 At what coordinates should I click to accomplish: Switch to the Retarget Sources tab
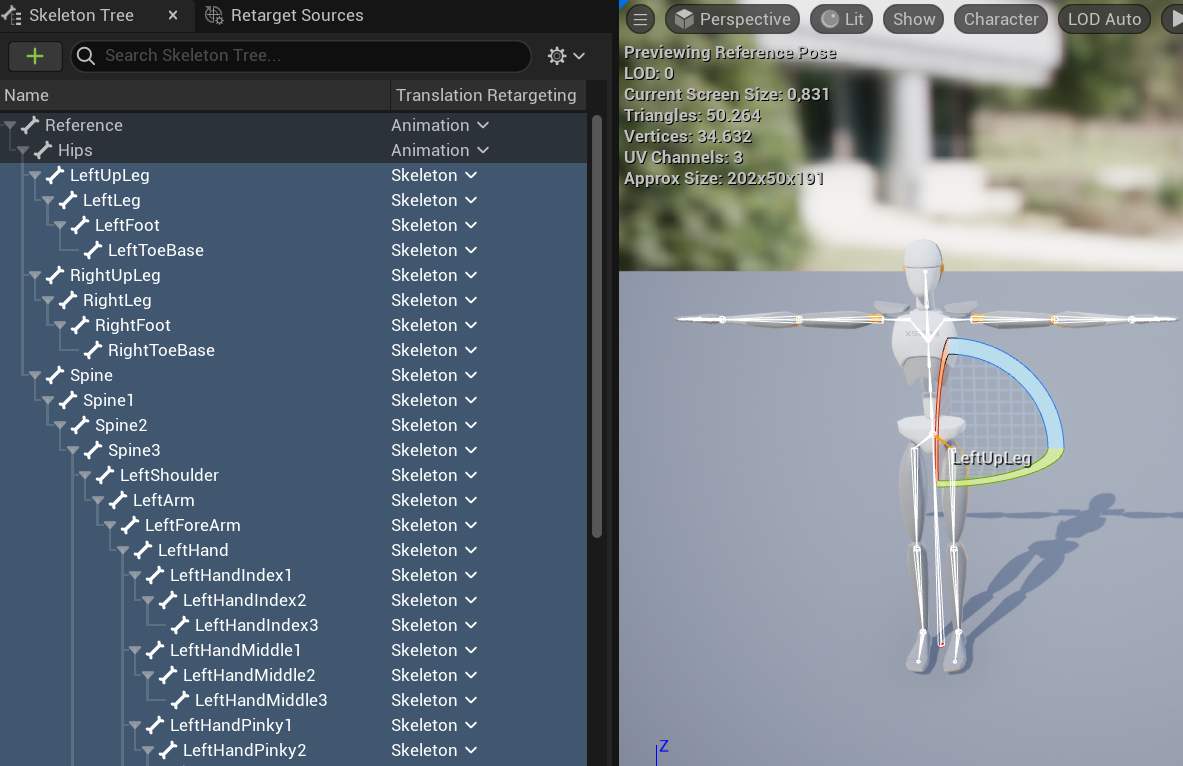[x=298, y=15]
